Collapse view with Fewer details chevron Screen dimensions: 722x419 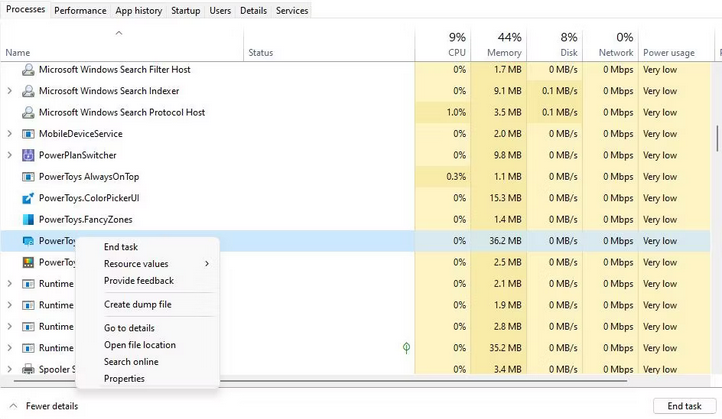point(13,406)
